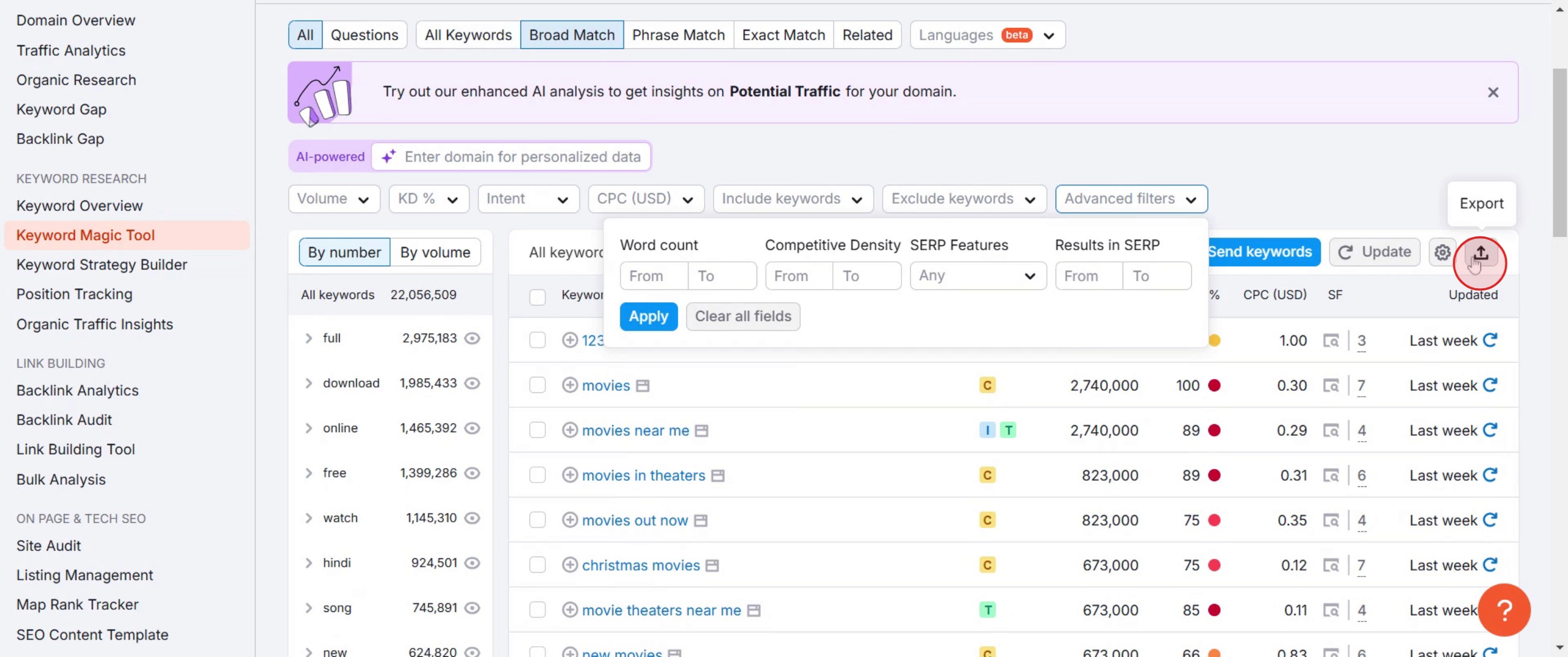Screen dimensions: 1568x657
Task: View SERP for movies near me
Action: click(1331, 430)
